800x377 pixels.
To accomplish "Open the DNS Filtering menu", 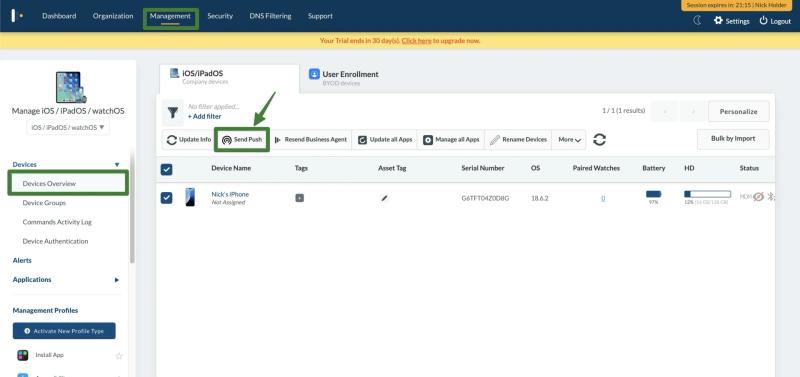I will click(270, 16).
